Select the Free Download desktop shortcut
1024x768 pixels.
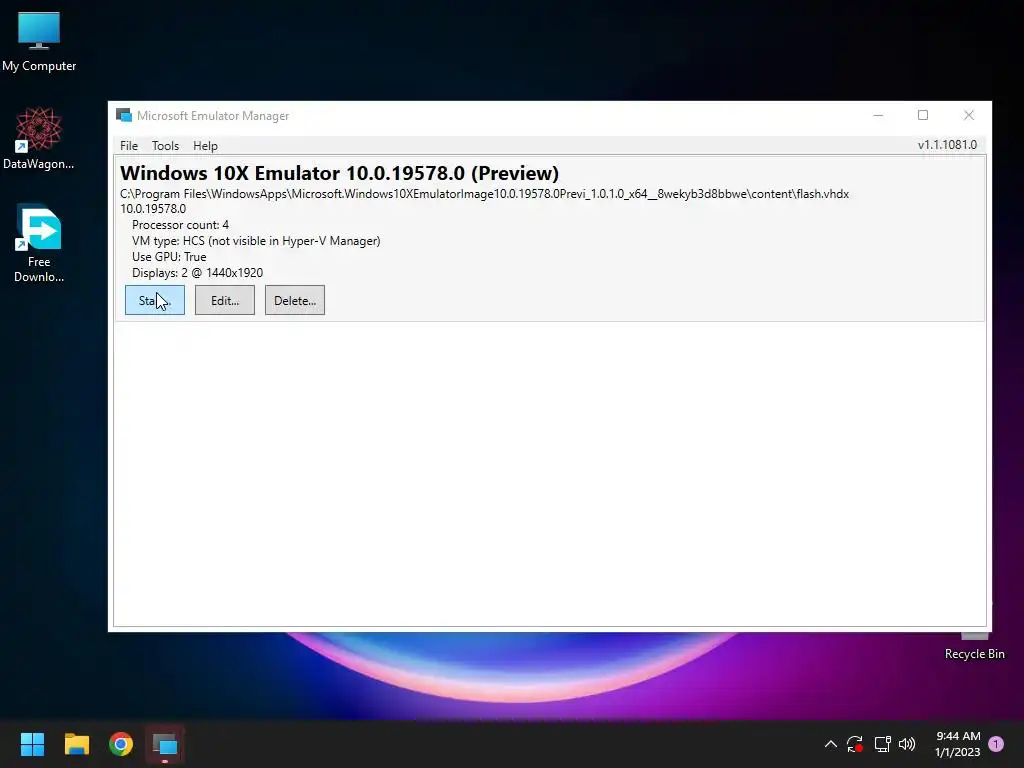click(39, 243)
